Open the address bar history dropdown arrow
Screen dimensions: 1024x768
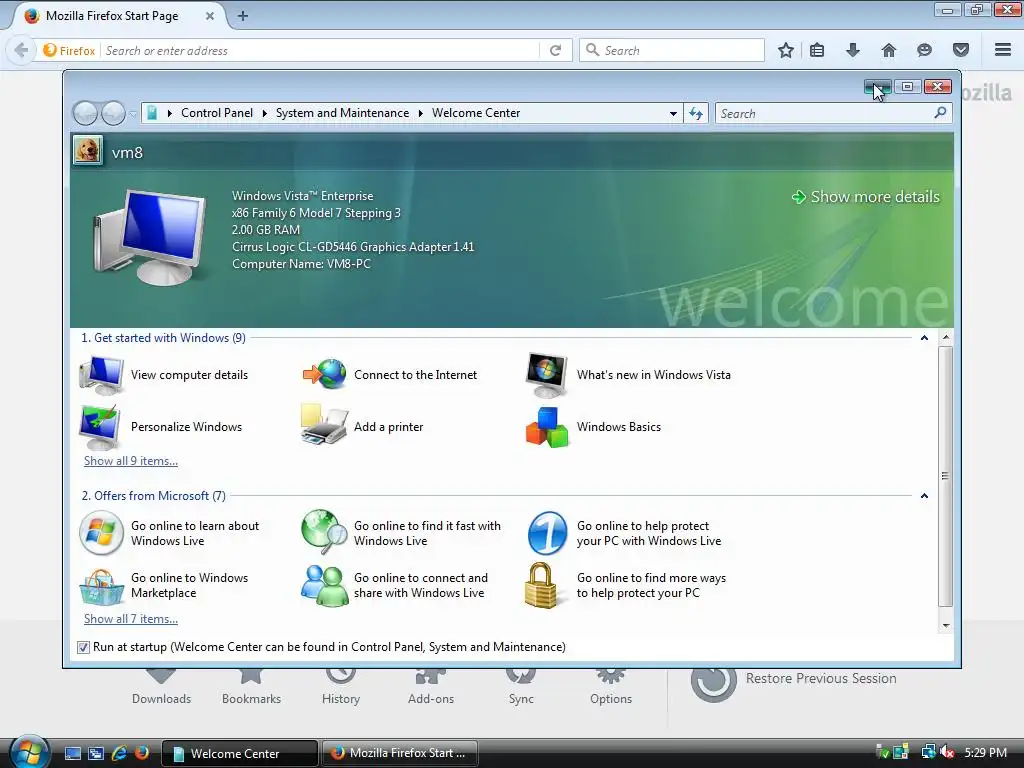click(x=673, y=114)
